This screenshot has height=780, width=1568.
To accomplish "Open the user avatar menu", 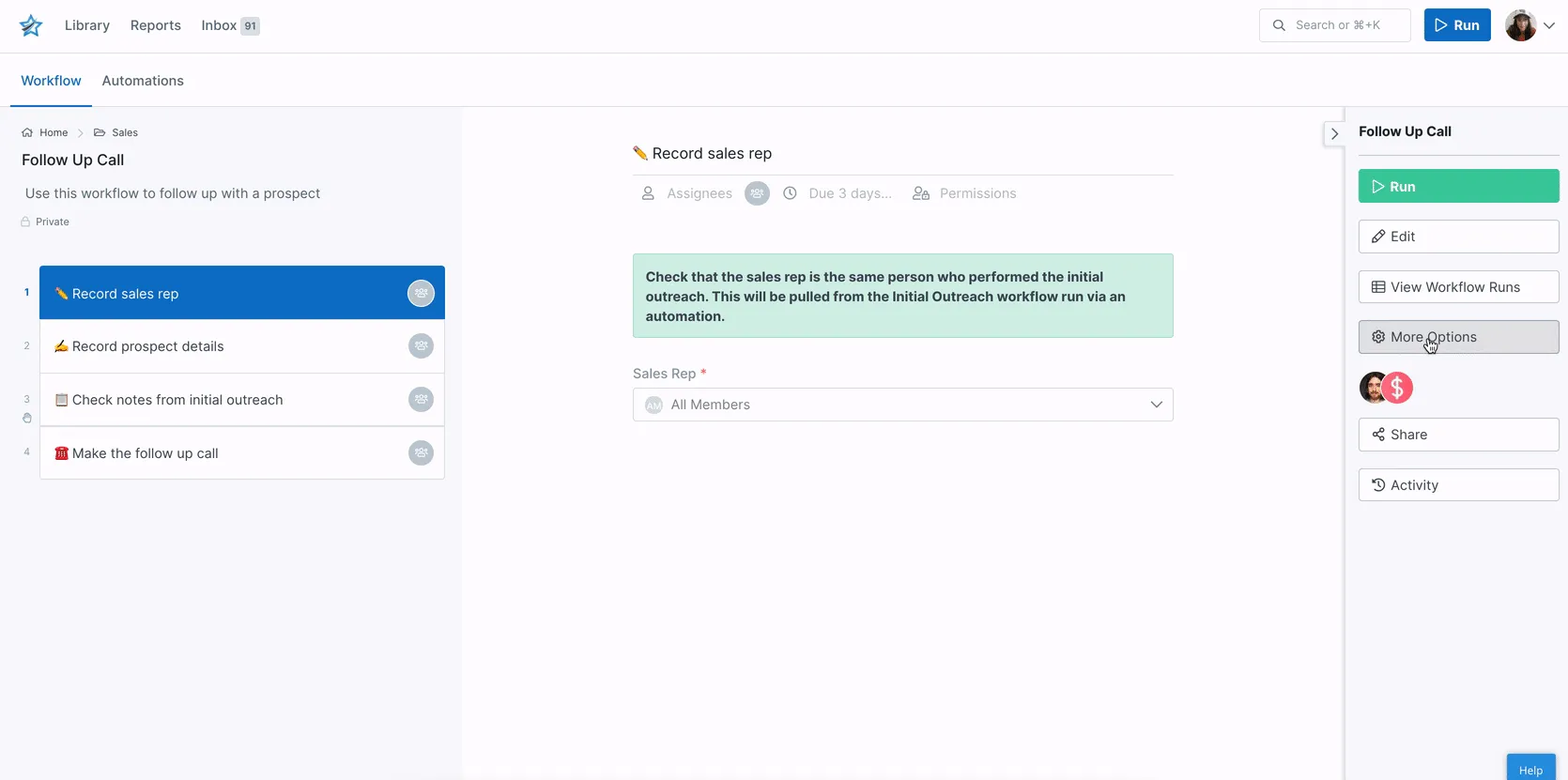I will [1530, 25].
